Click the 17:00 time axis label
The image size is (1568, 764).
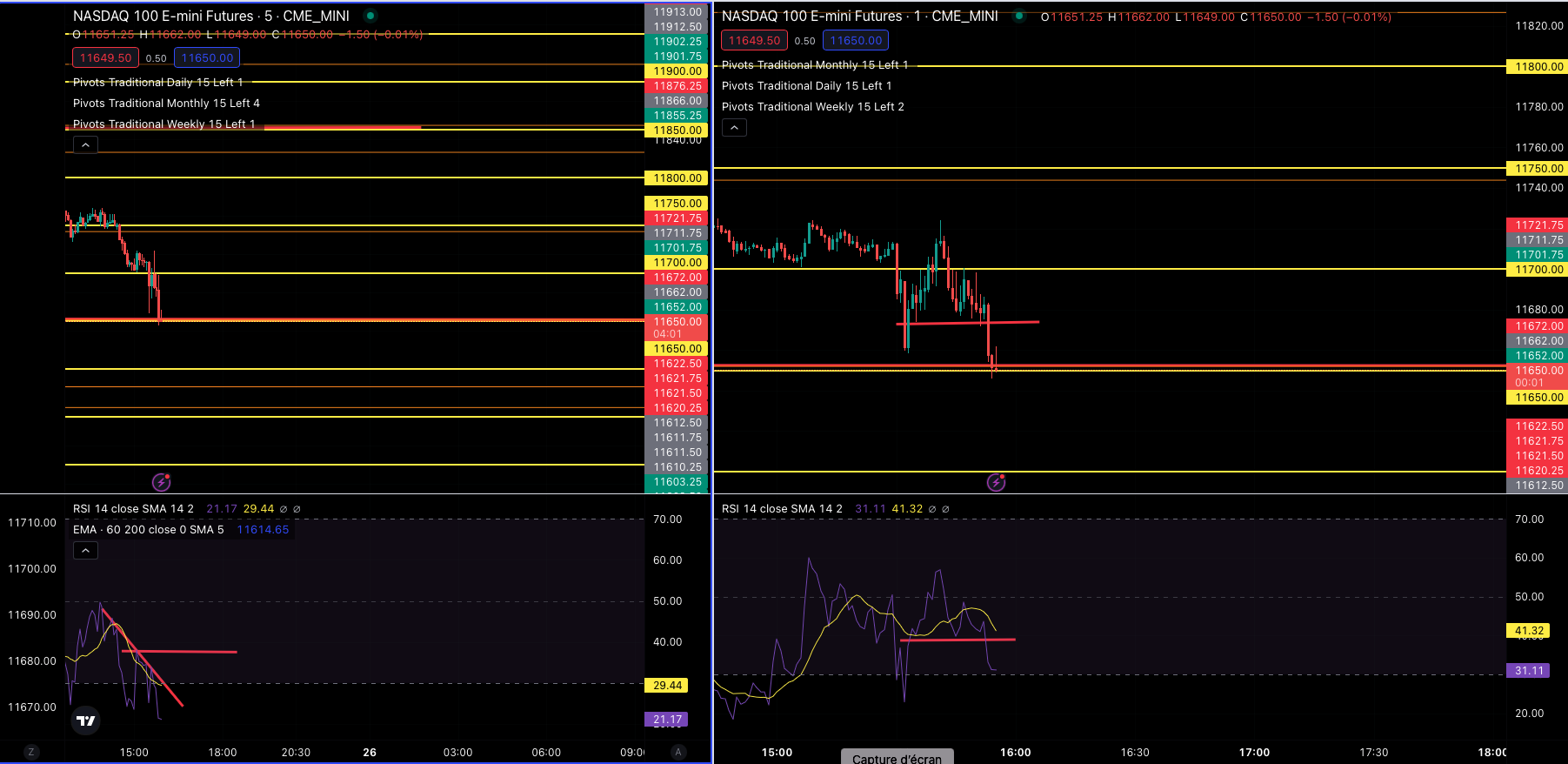pyautogui.click(x=1254, y=753)
